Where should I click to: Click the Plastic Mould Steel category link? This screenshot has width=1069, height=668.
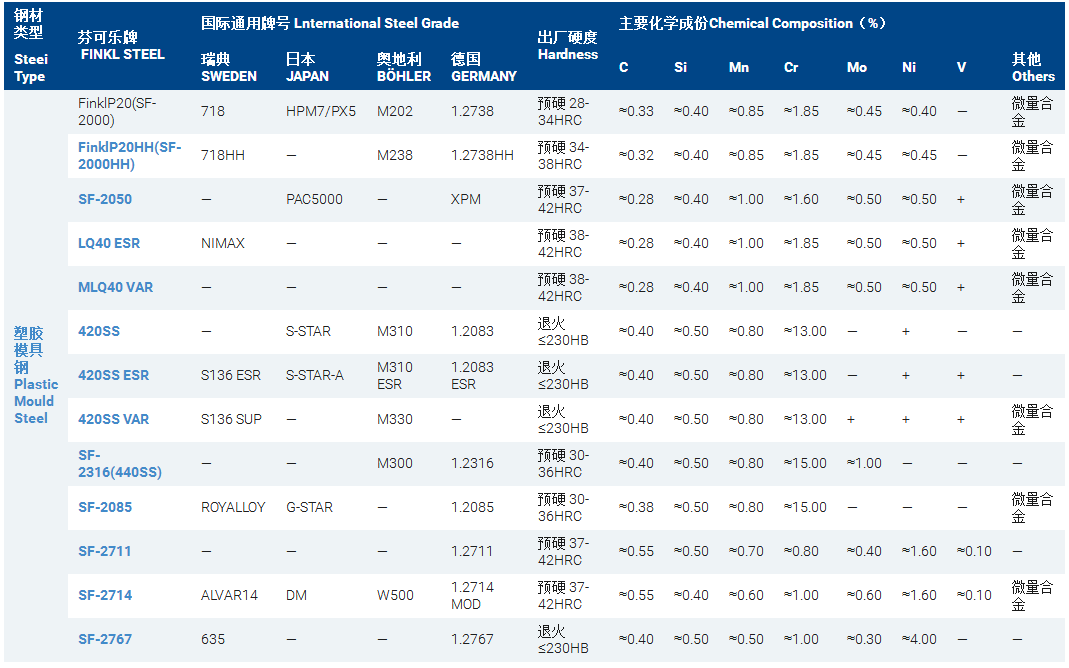click(x=36, y=375)
